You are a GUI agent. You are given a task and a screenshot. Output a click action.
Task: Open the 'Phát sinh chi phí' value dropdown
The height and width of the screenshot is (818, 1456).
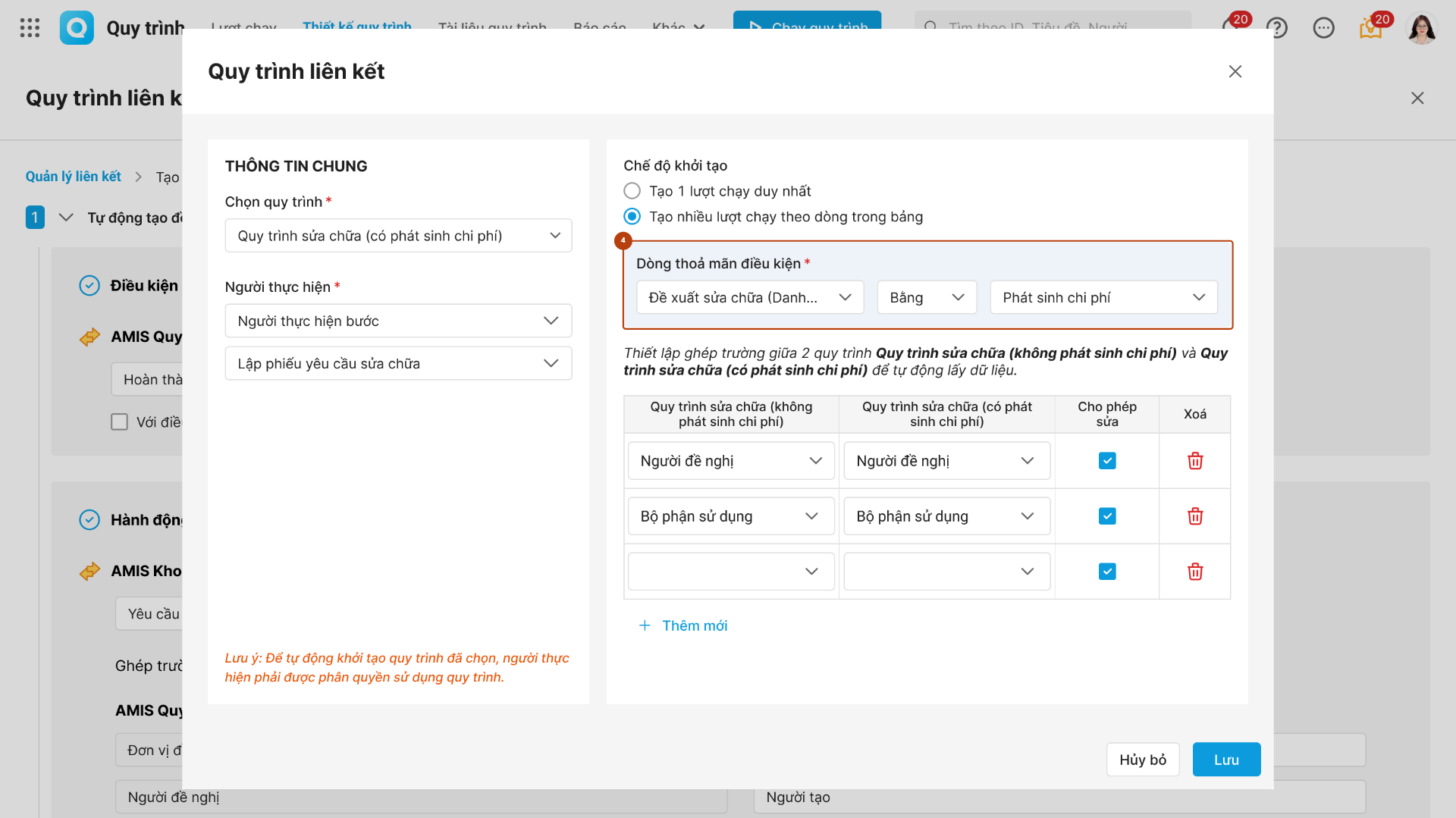pos(1103,298)
